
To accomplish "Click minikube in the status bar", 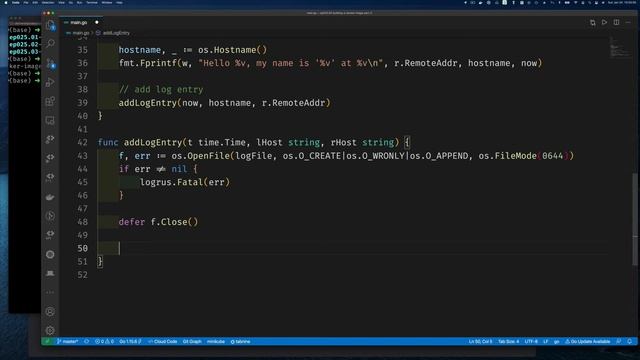I will pyautogui.click(x=216, y=342).
